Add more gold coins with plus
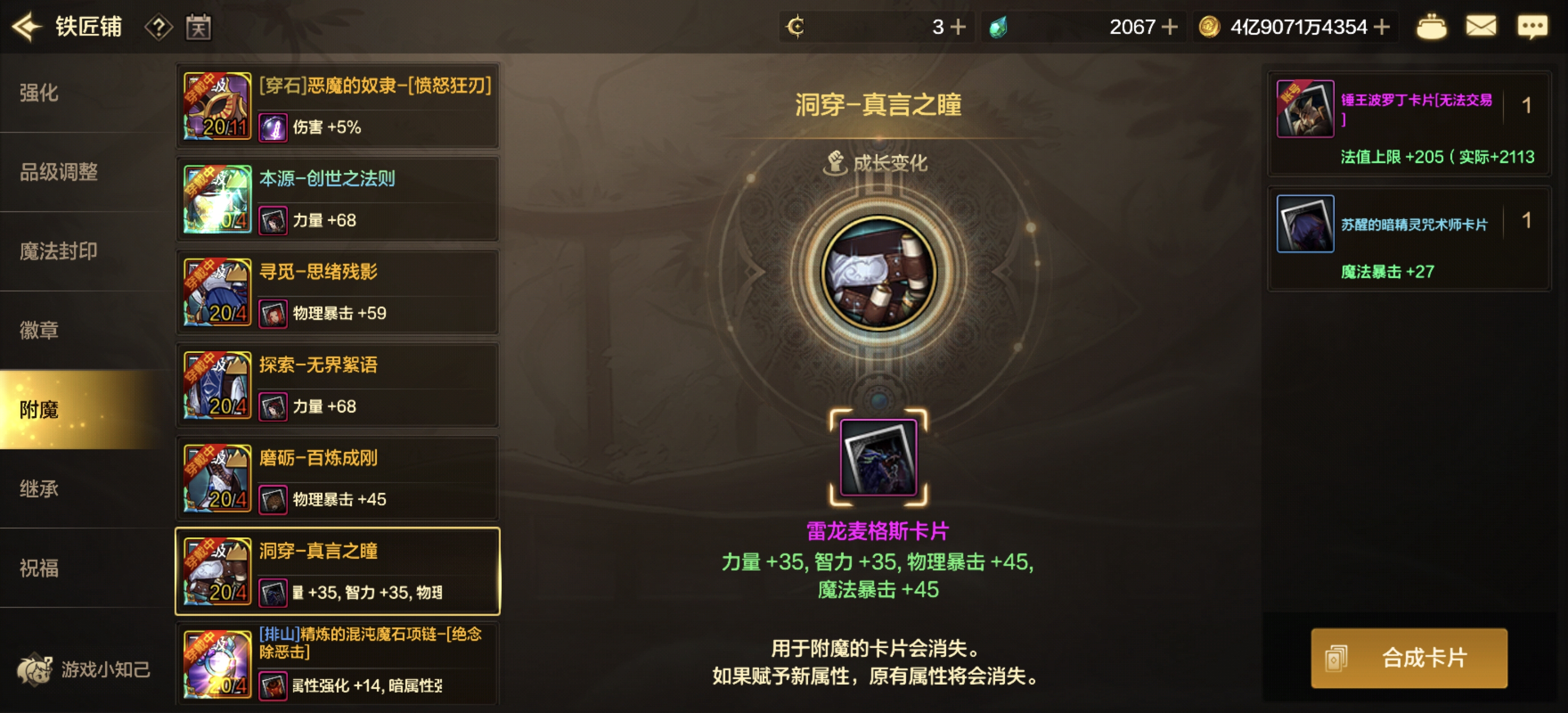Image resolution: width=1568 pixels, height=713 pixels. click(x=1382, y=27)
